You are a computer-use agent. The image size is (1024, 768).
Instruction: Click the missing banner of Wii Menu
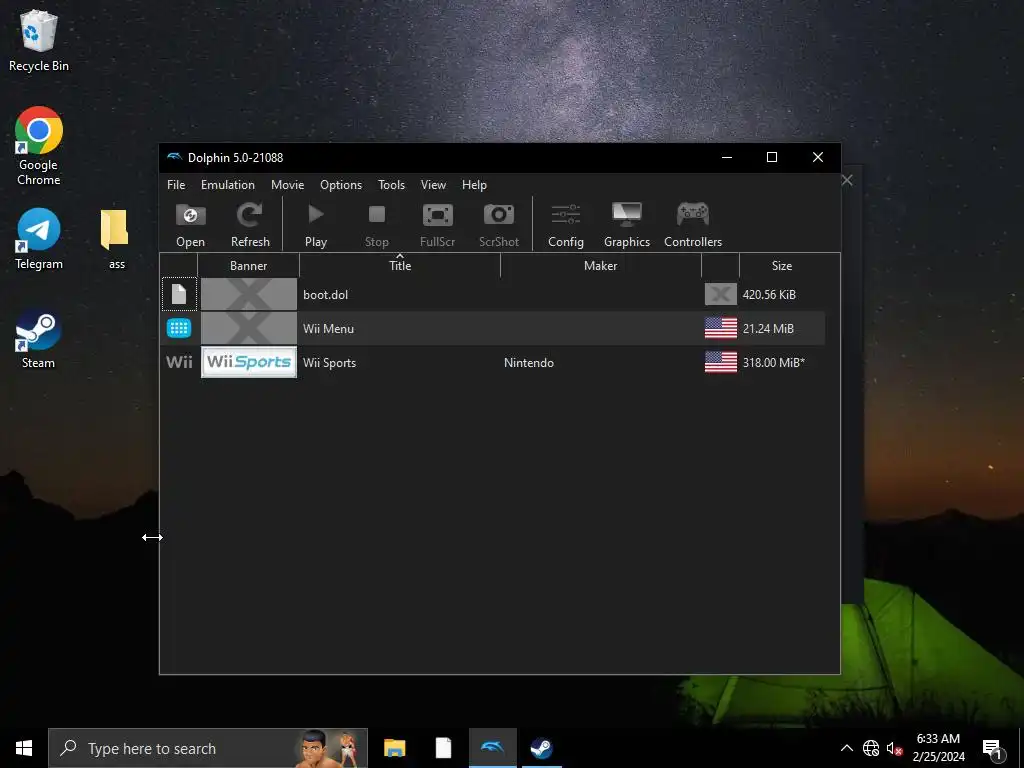point(249,328)
